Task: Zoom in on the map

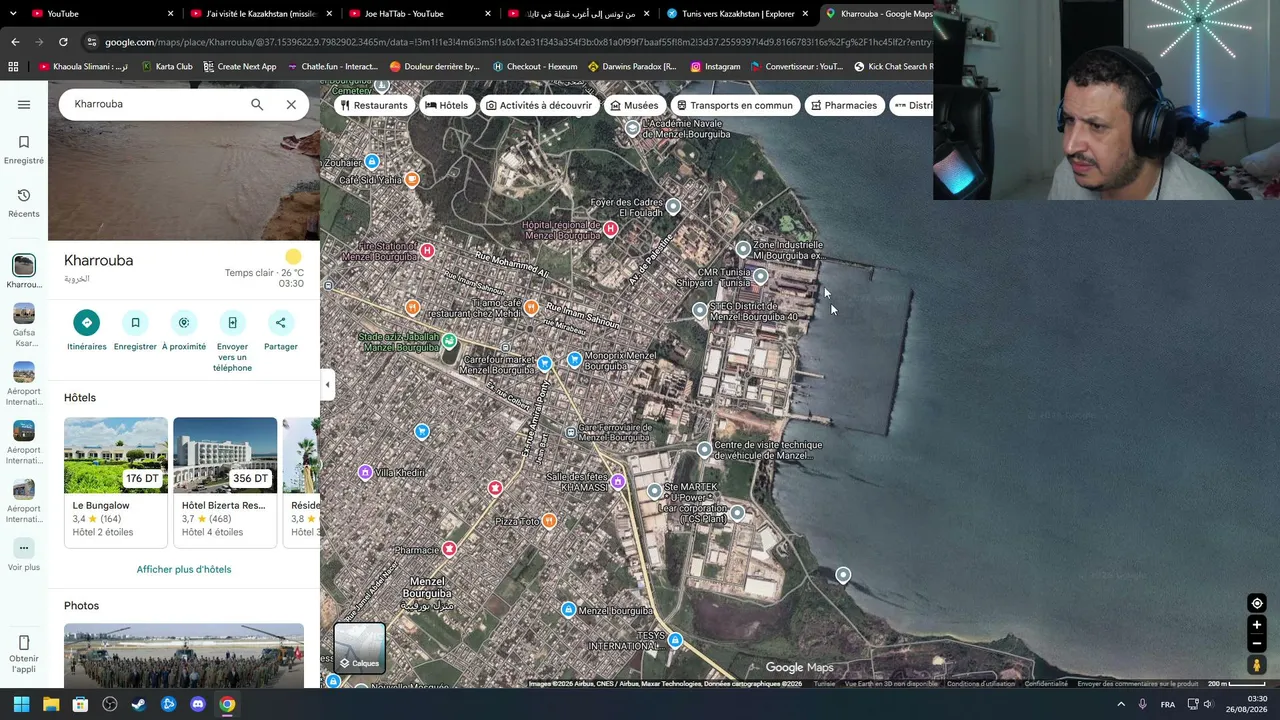Action: (x=1257, y=625)
